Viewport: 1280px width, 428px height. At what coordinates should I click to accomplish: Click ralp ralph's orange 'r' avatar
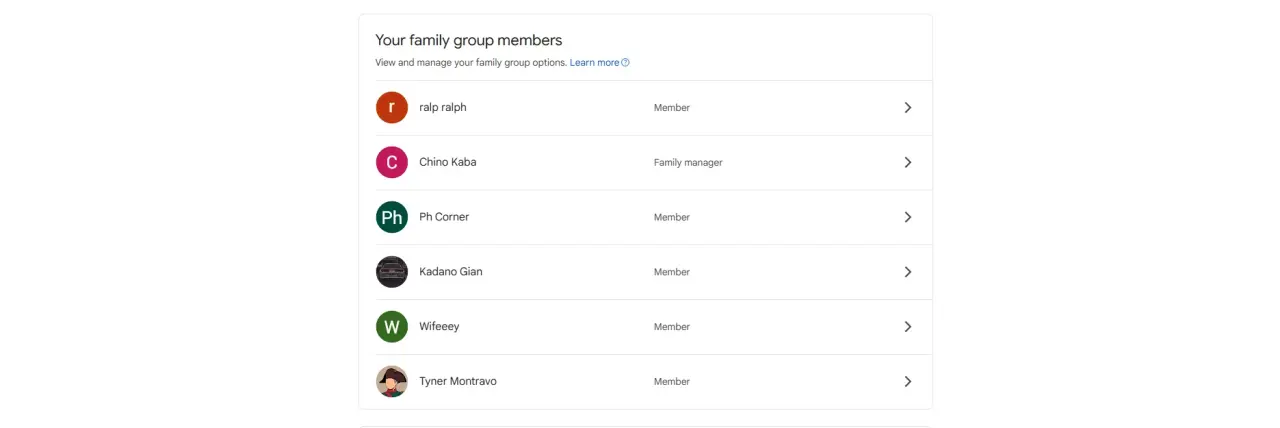coord(392,107)
